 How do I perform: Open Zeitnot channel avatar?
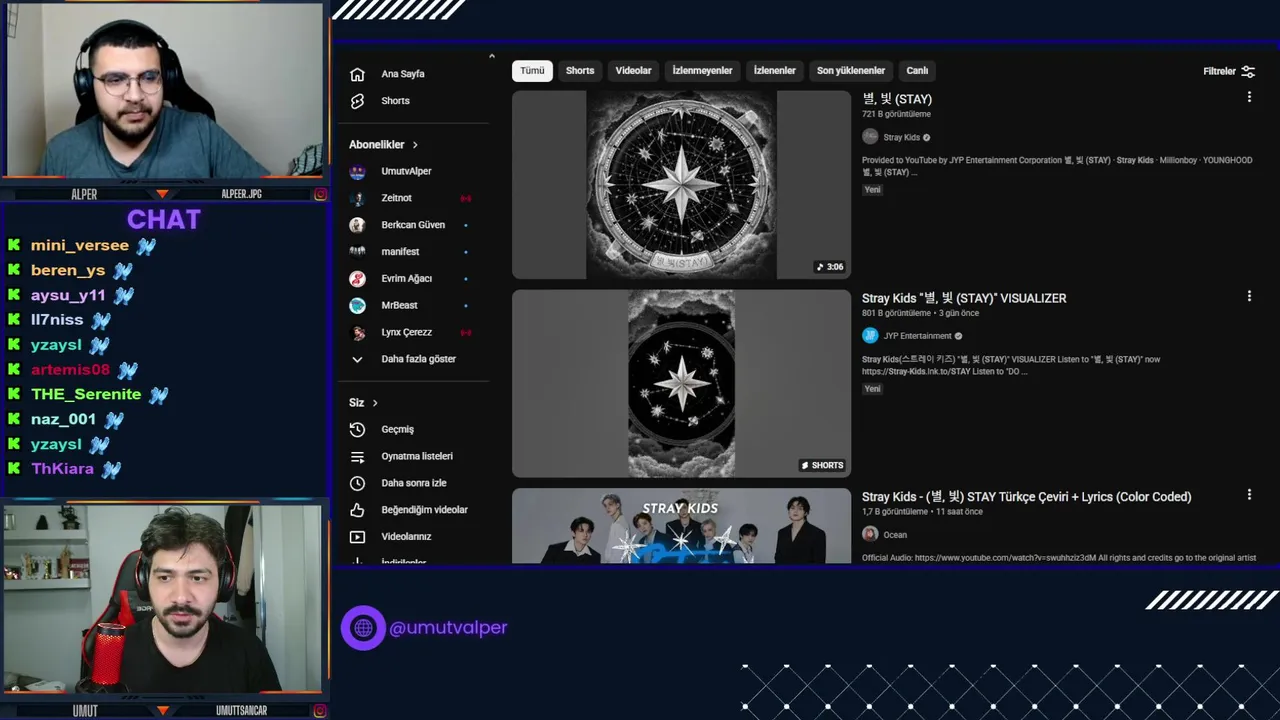[357, 198]
